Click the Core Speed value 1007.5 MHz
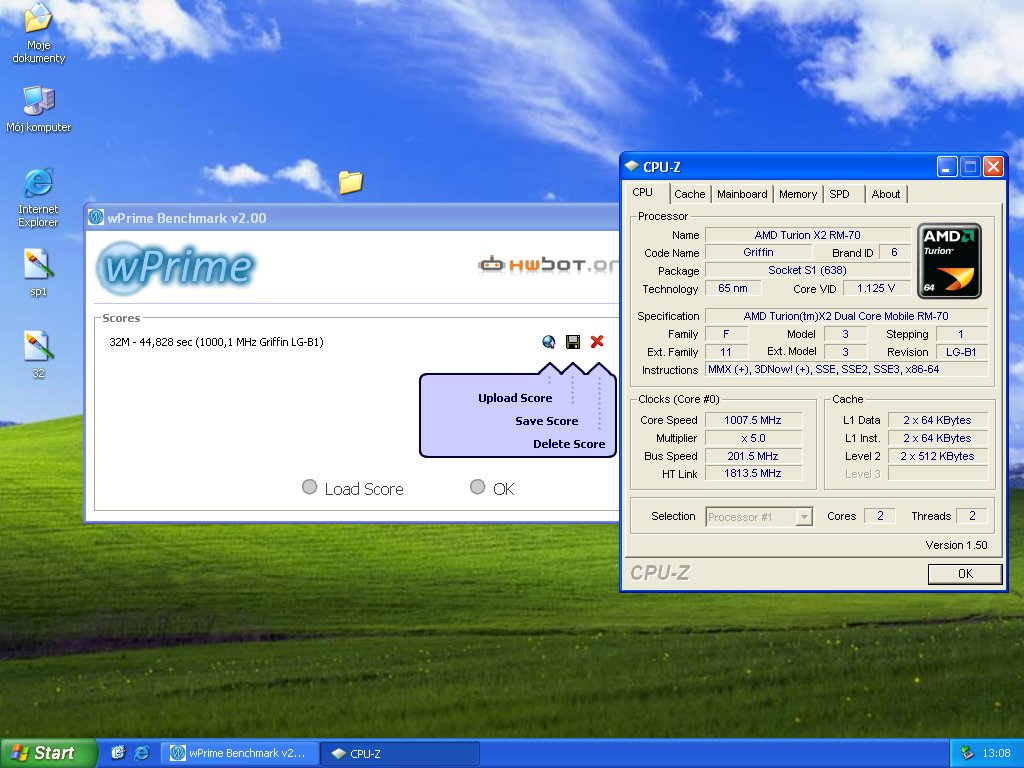The height and width of the screenshot is (768, 1024). tap(753, 420)
